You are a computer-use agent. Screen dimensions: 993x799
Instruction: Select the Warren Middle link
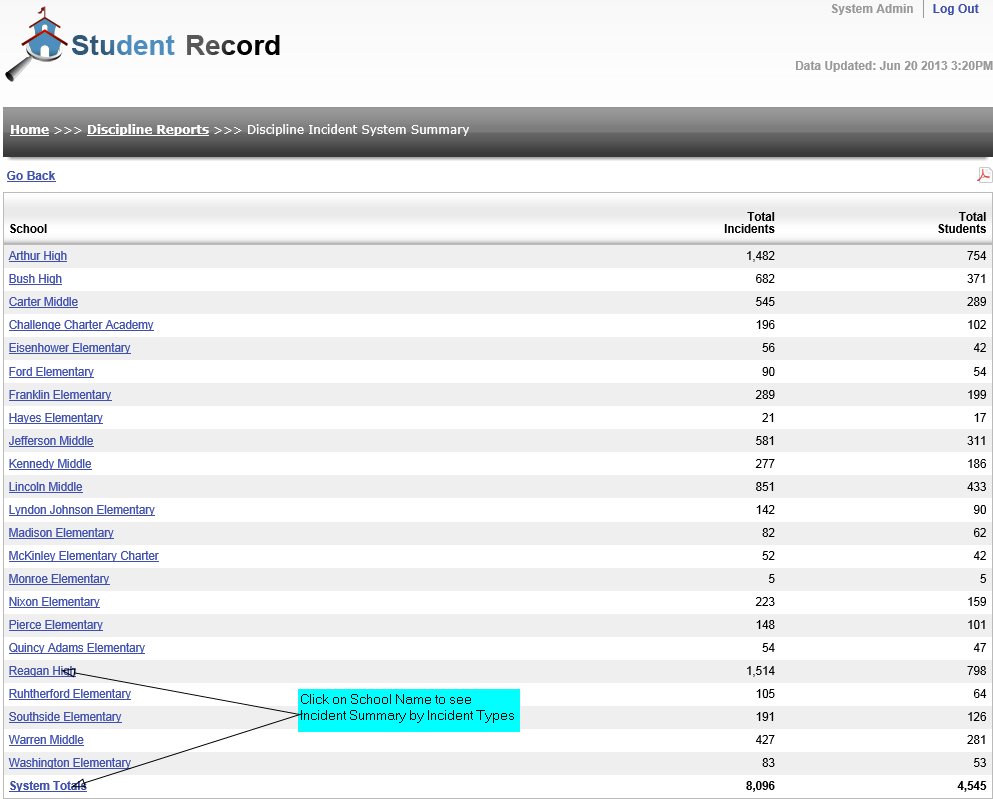coord(46,739)
